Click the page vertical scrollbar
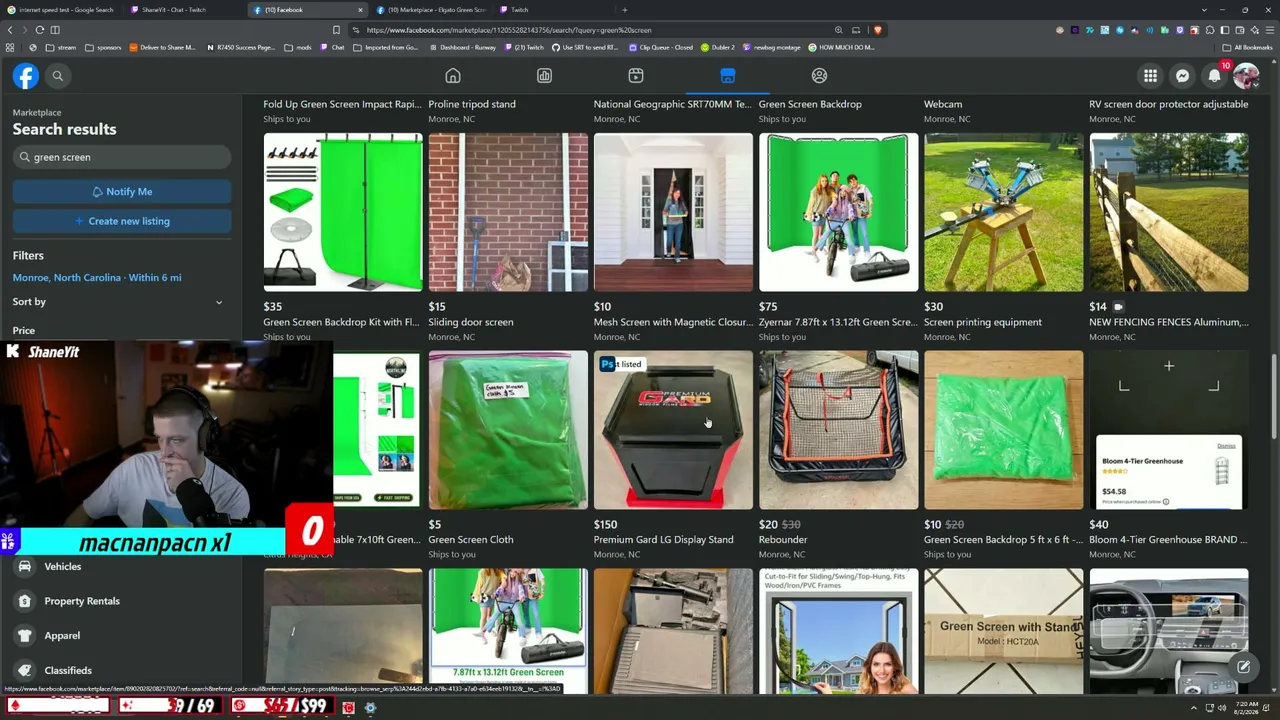1280x720 pixels. click(x=1274, y=395)
